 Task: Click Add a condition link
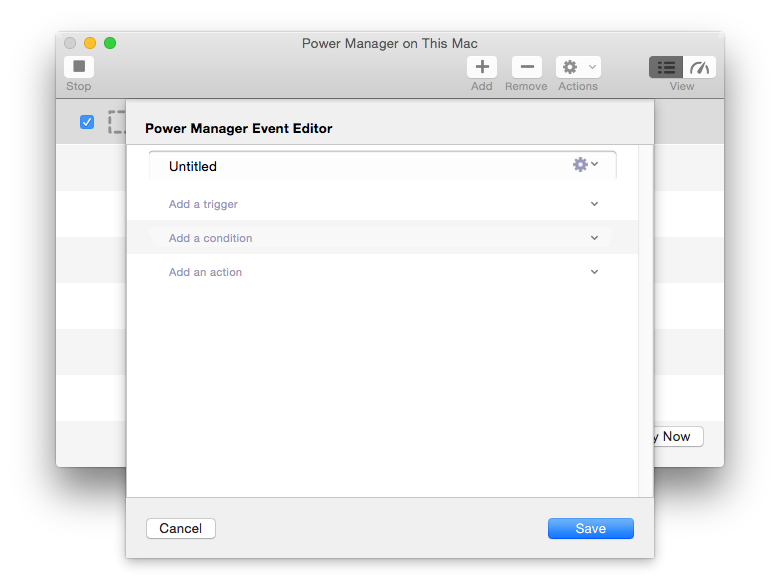tap(210, 238)
